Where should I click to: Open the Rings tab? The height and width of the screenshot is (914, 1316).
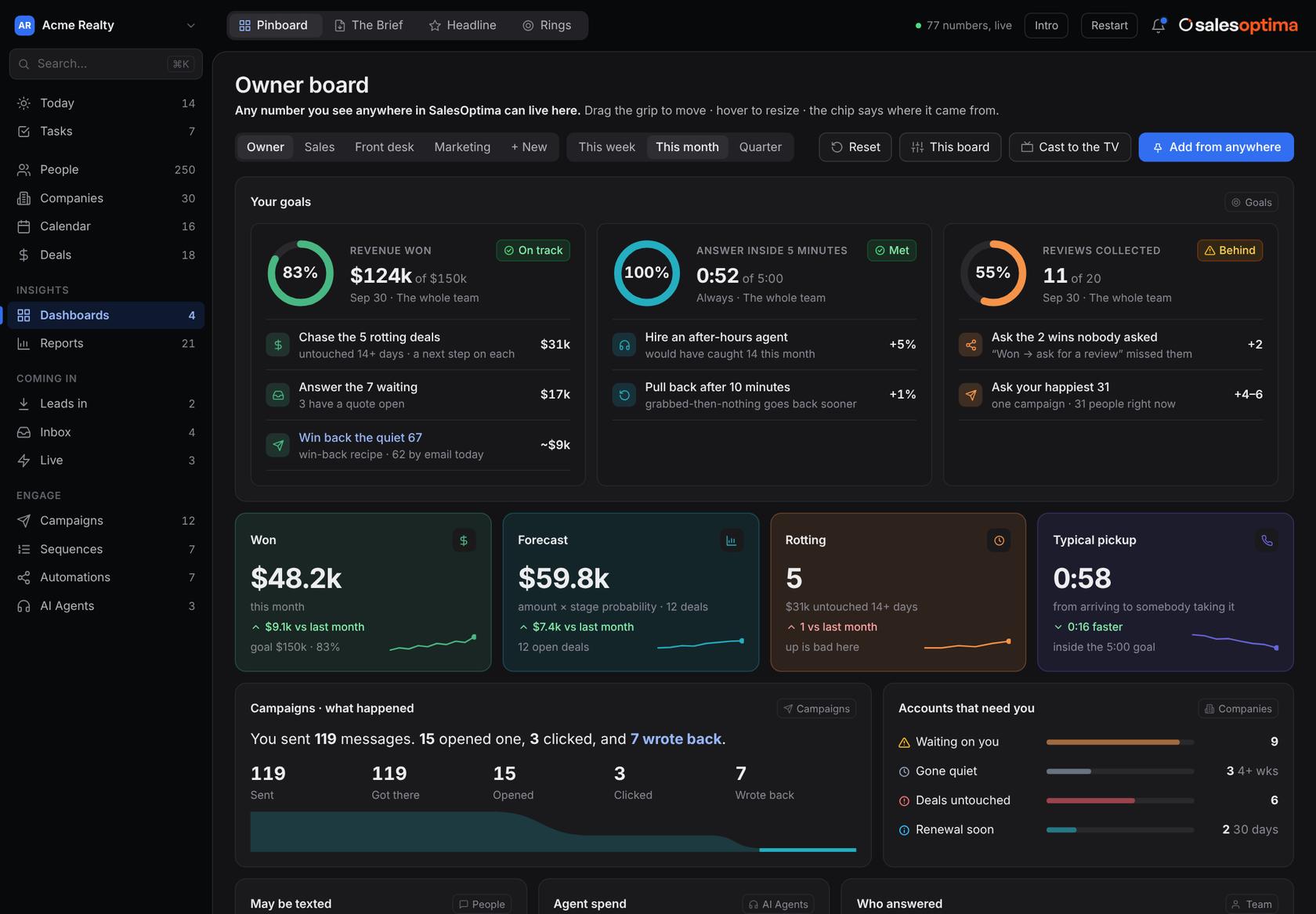547,25
